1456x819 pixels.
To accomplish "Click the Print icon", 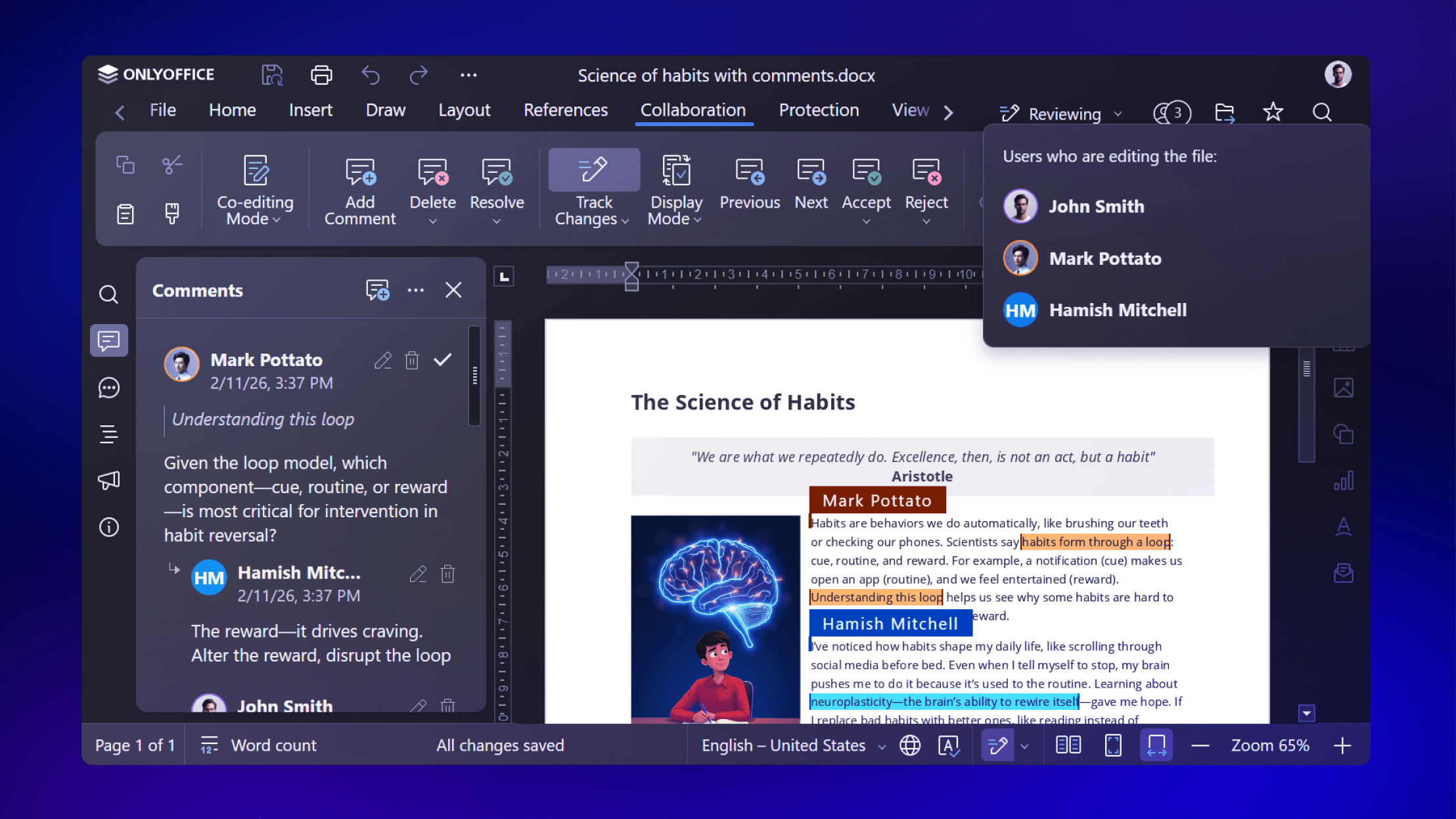I will [x=321, y=75].
